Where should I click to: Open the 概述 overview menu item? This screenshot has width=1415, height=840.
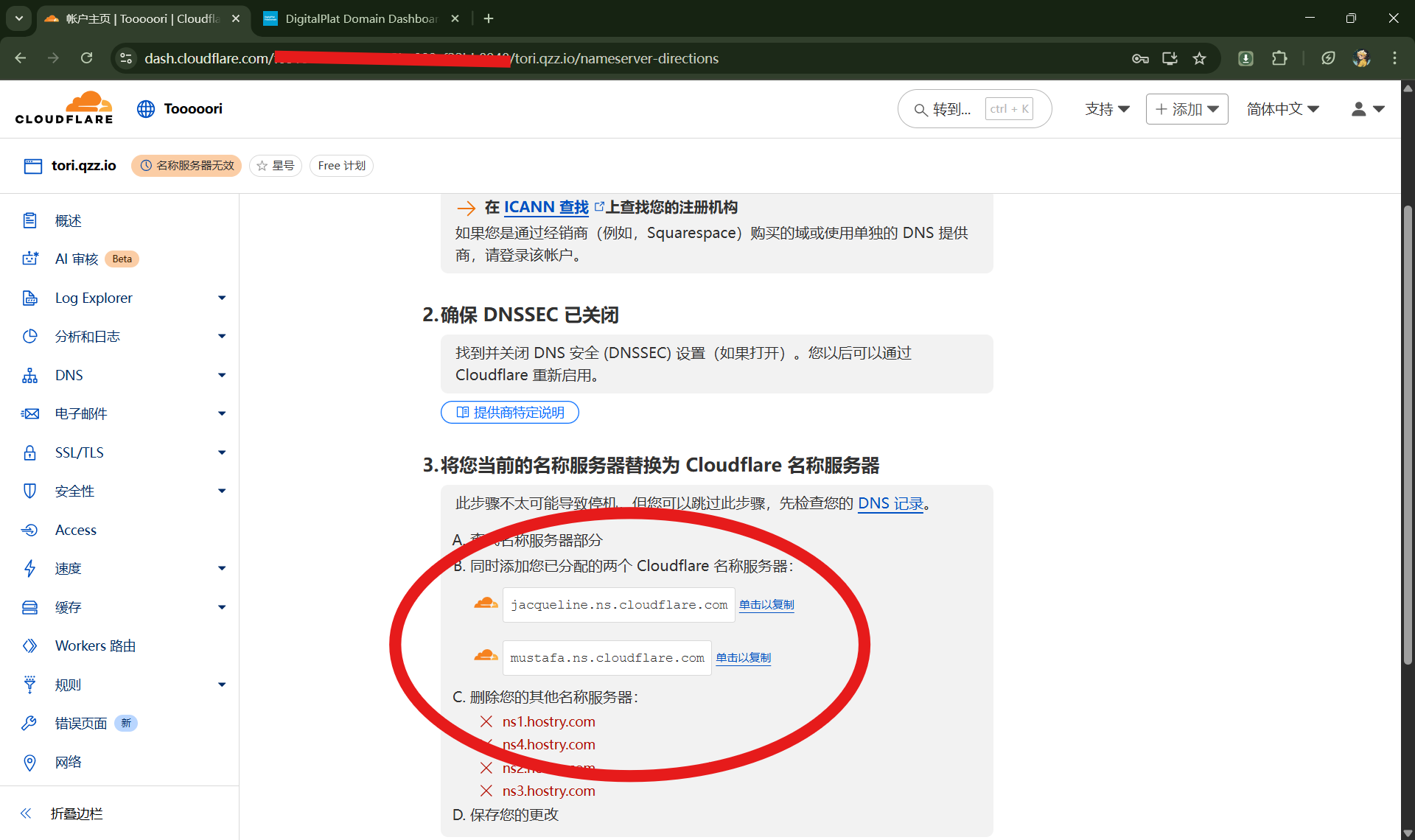(x=69, y=220)
